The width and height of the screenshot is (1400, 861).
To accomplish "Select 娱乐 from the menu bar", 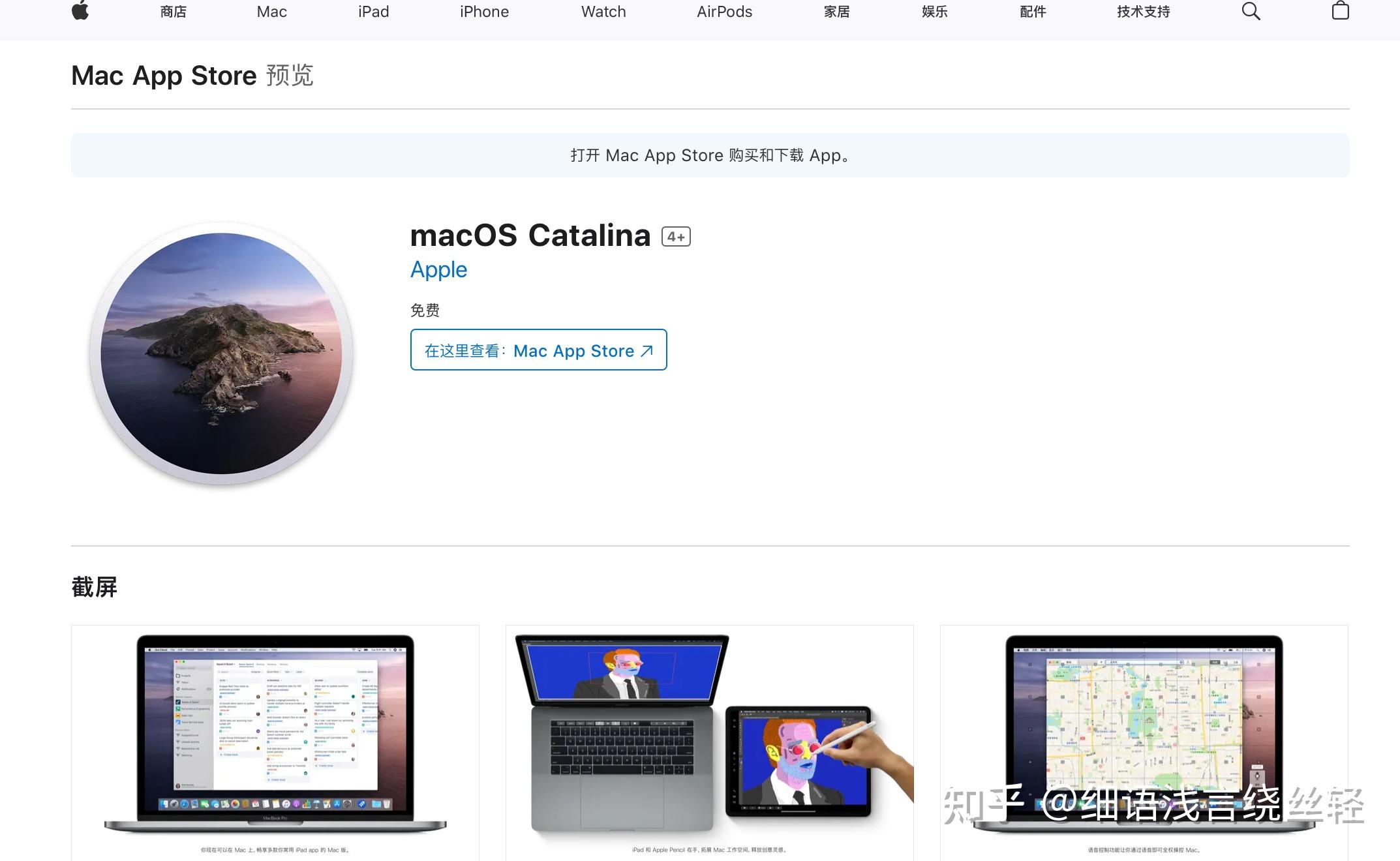I will coord(934,11).
